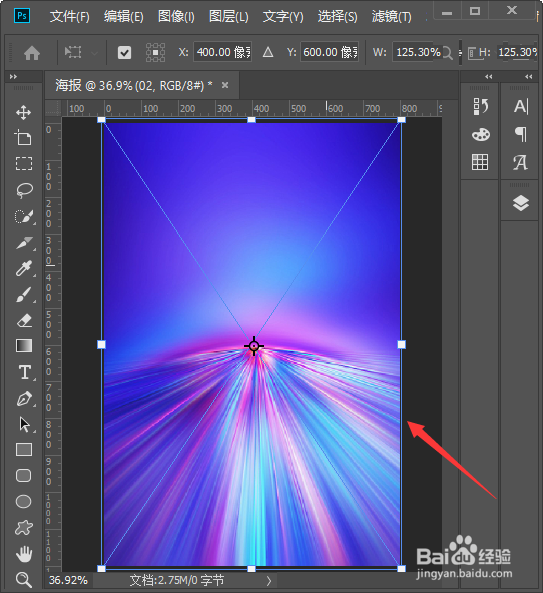Select the Rounded Rectangle tool
This screenshot has width=543, height=593.
click(23, 475)
